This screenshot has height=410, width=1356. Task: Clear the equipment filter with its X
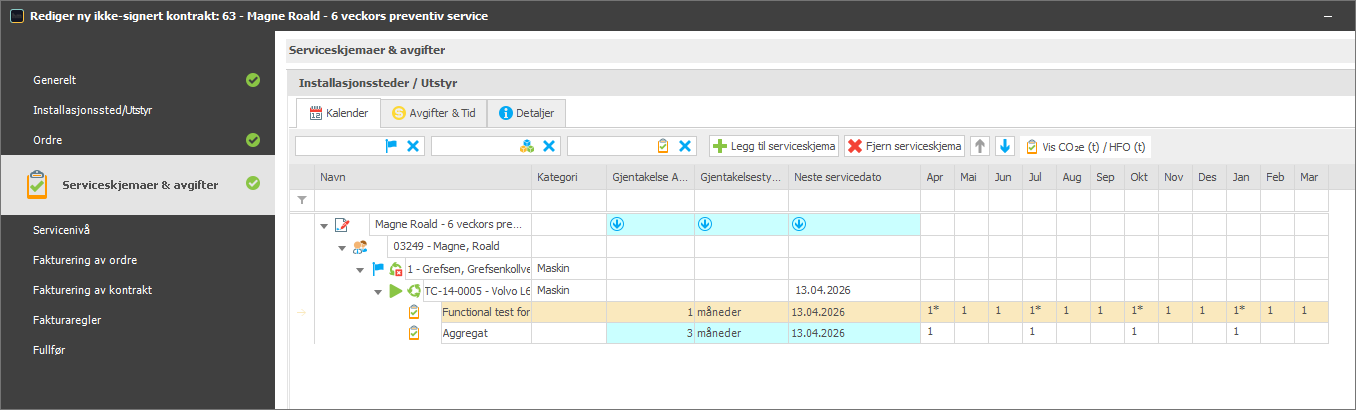(x=549, y=146)
